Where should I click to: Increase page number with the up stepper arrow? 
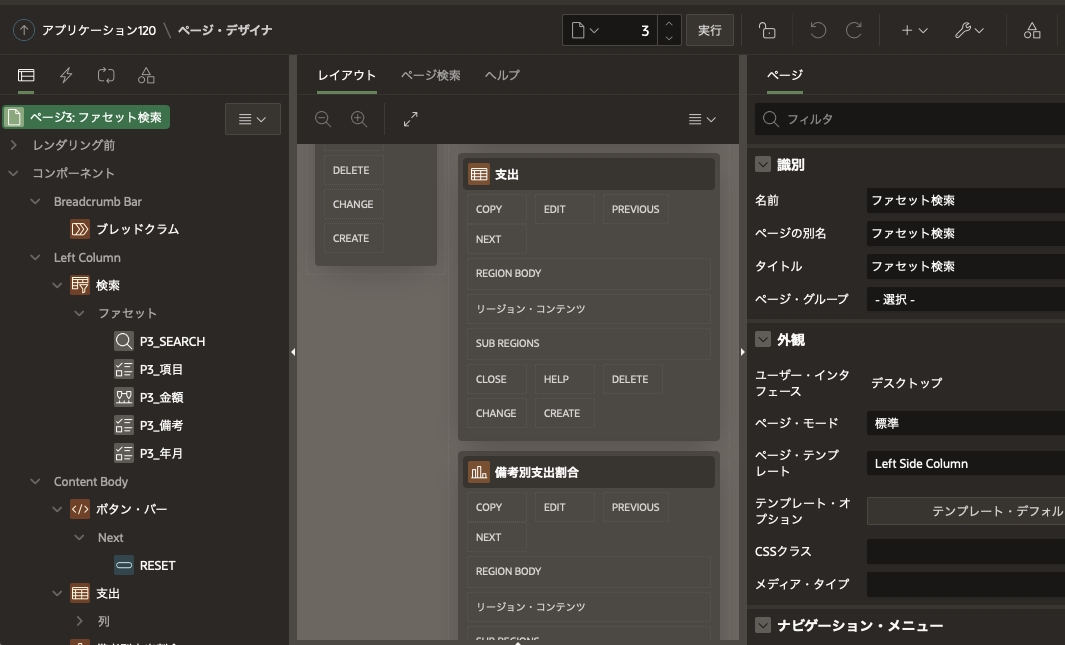tap(668, 23)
